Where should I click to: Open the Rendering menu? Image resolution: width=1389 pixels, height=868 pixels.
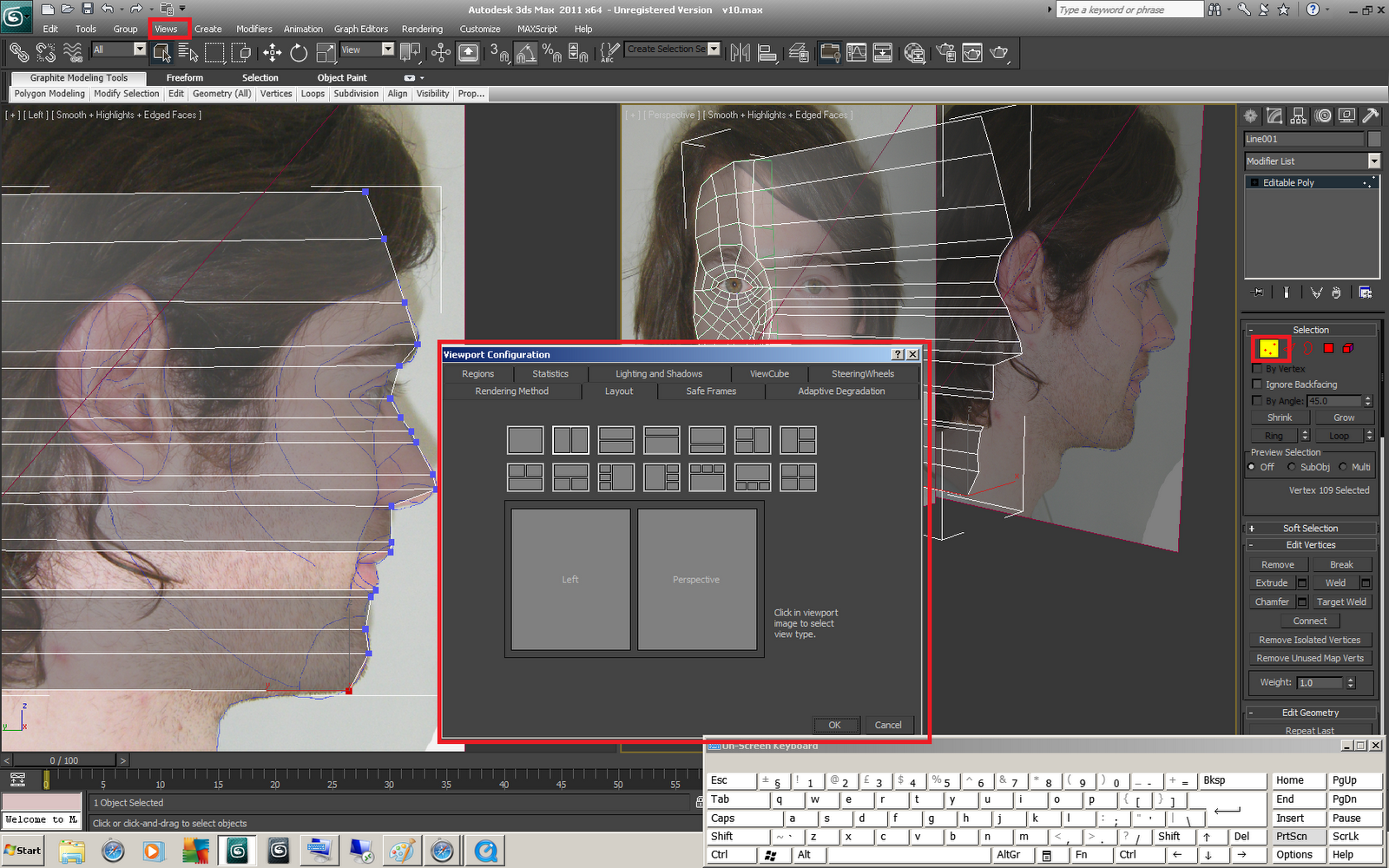[x=422, y=29]
